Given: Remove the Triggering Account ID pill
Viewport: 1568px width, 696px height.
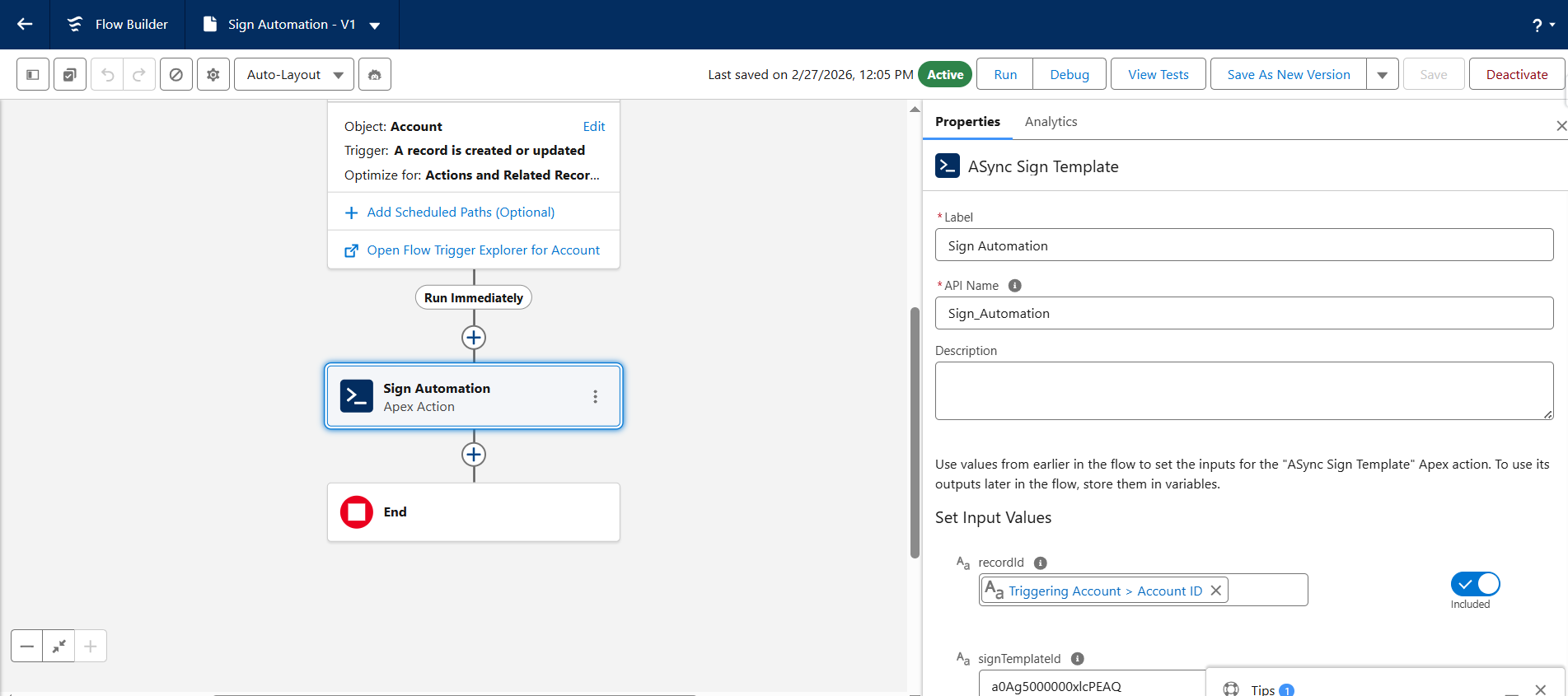Looking at the screenshot, I should click(x=1215, y=591).
